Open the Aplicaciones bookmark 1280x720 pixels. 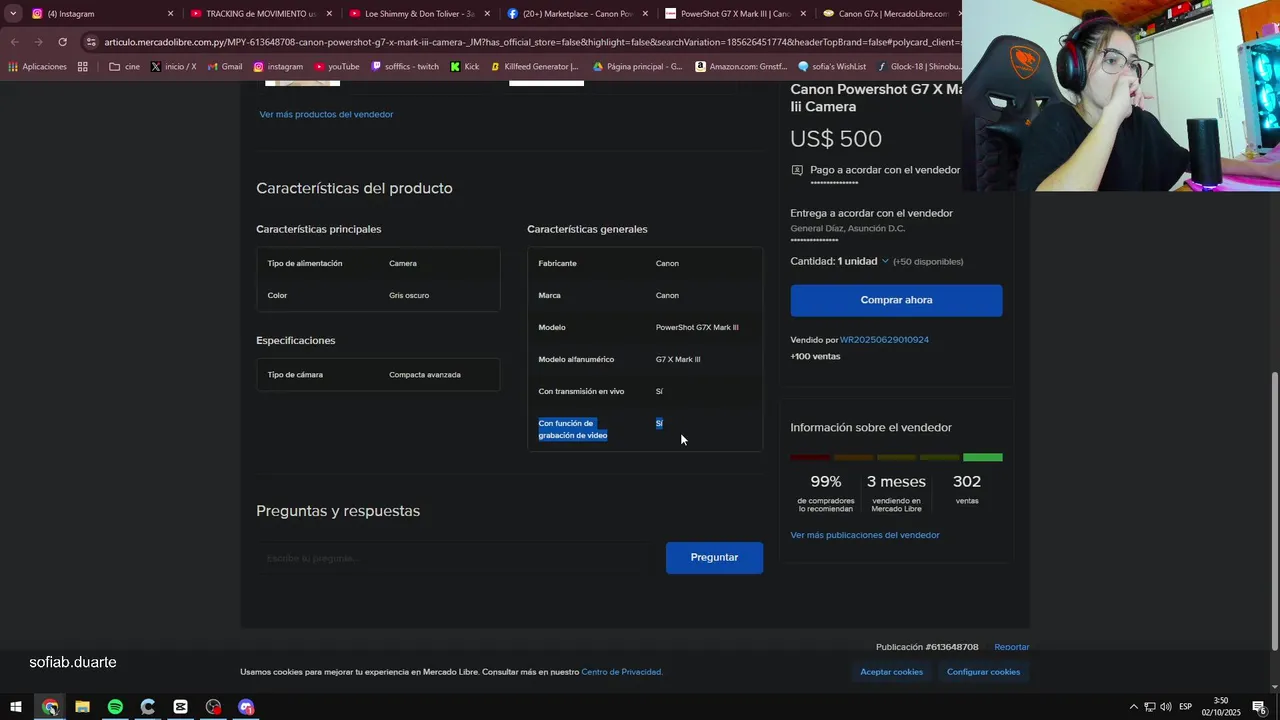(x=37, y=67)
